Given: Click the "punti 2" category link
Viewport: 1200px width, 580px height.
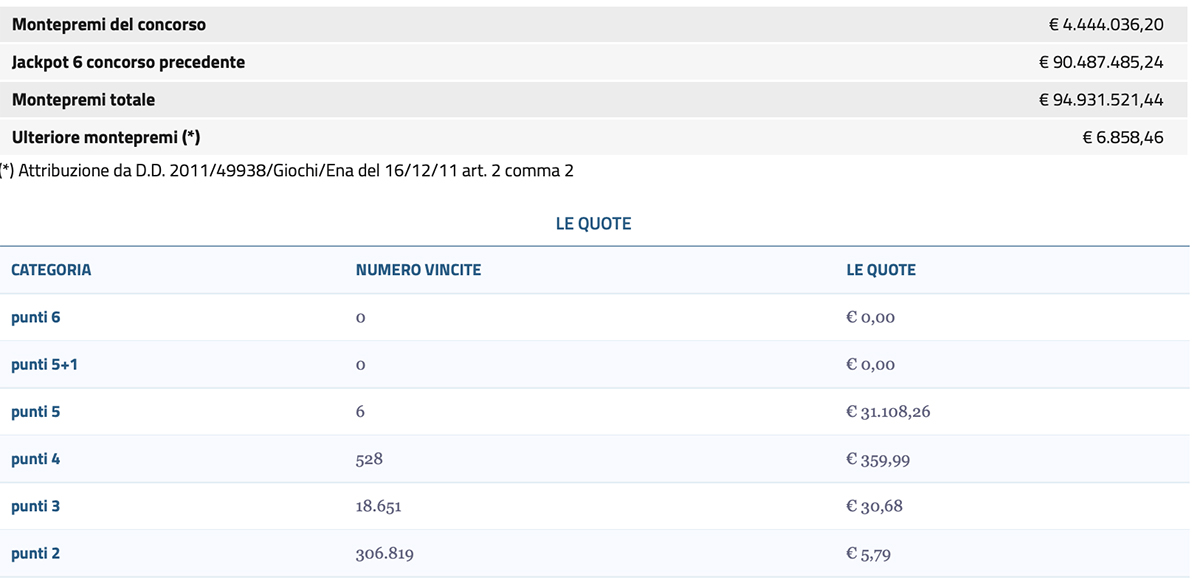Looking at the screenshot, I should coord(36,553).
